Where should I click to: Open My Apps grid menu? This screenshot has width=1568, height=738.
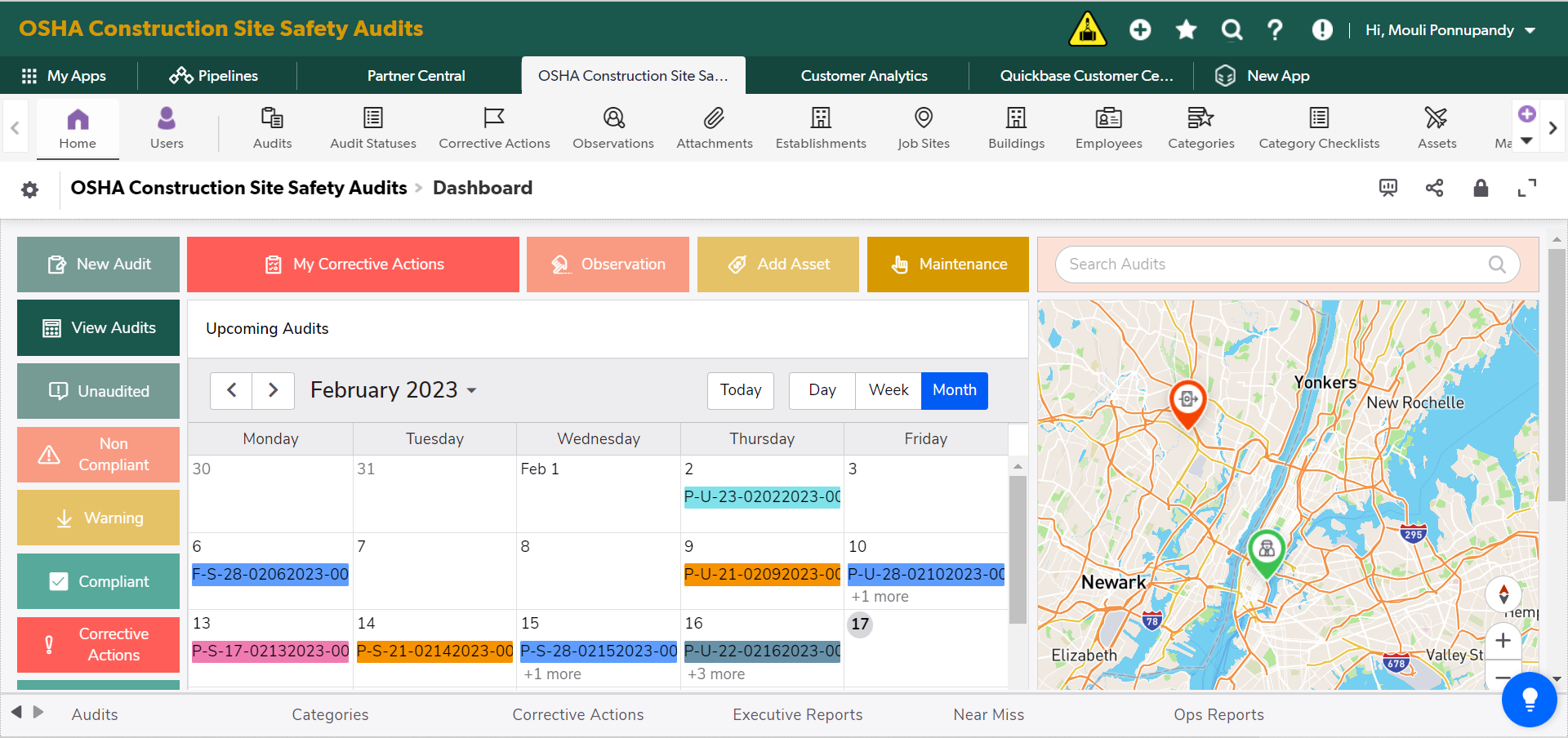(x=64, y=76)
